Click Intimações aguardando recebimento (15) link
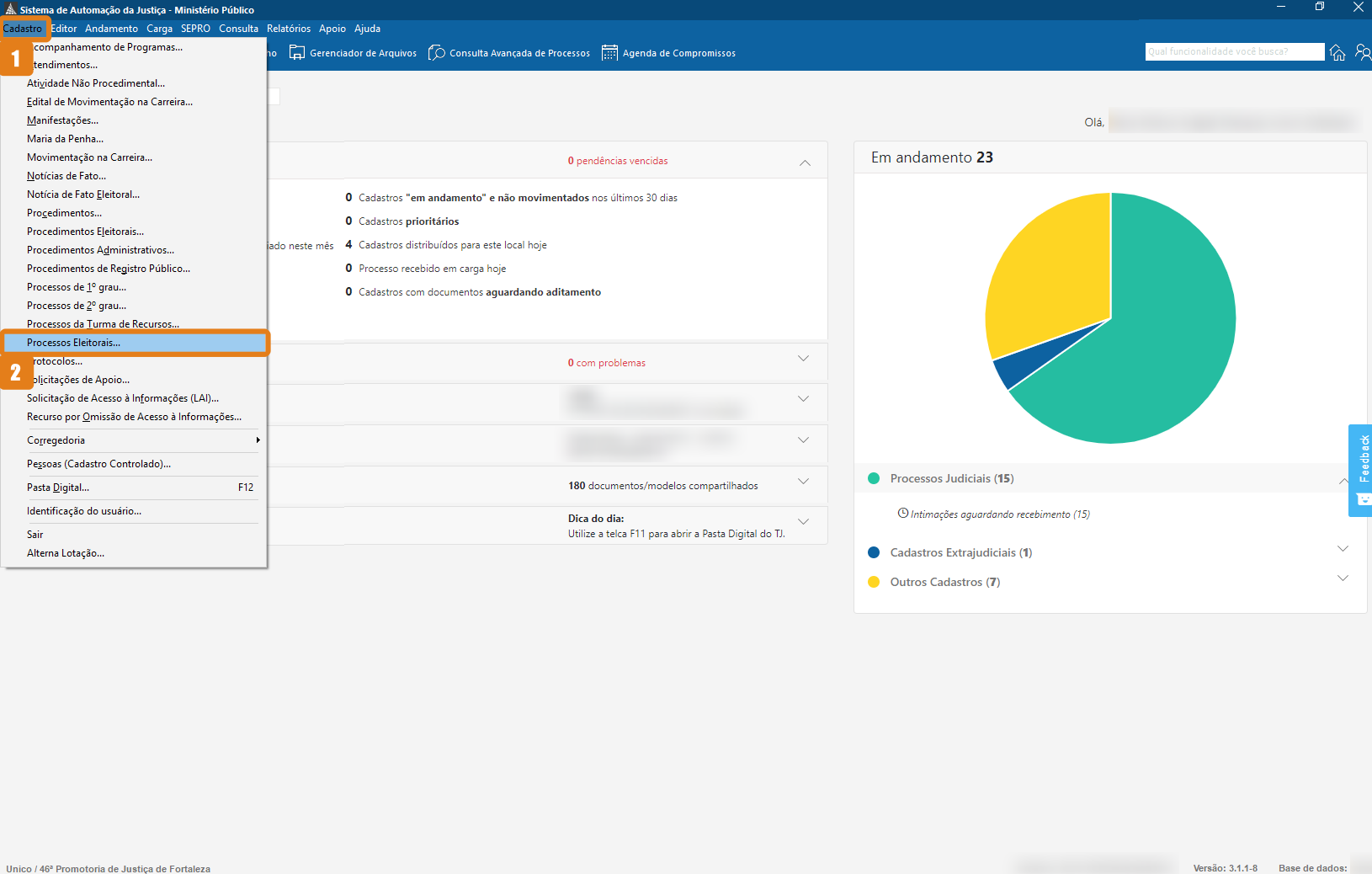Screen dimensions: 1372x874 click(1000, 514)
